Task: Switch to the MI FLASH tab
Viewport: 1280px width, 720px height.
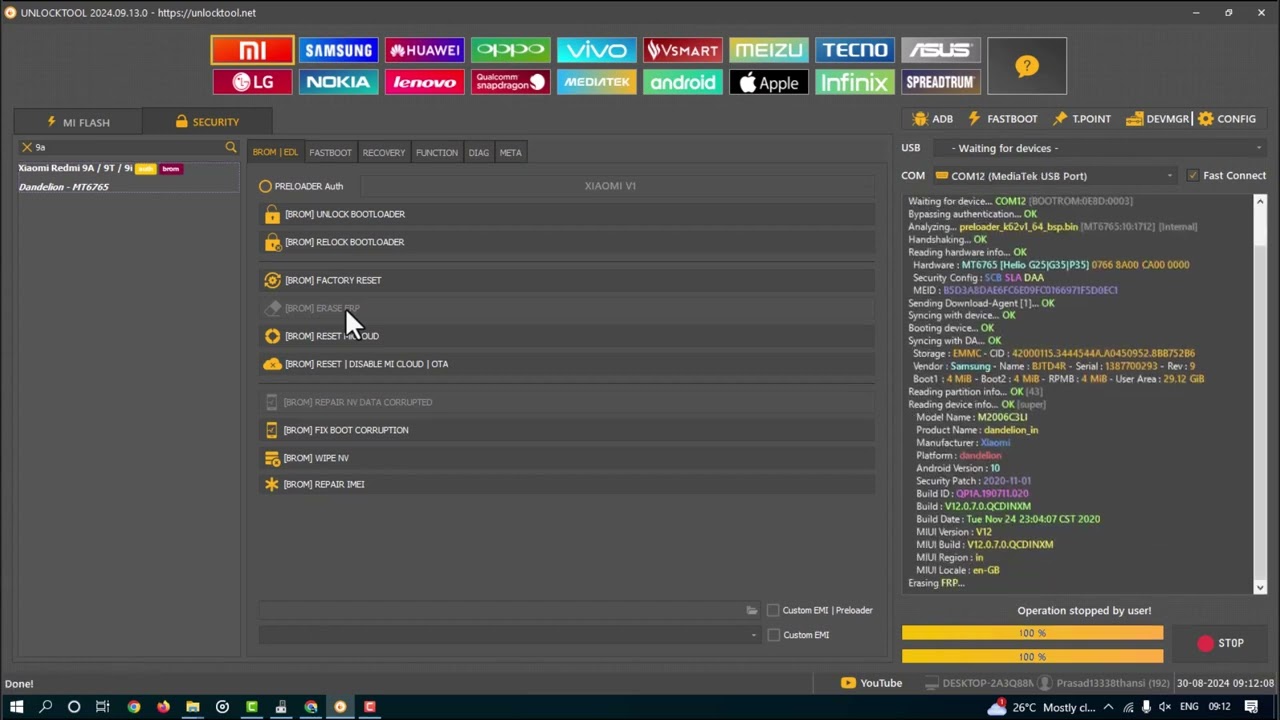Action: tap(78, 122)
